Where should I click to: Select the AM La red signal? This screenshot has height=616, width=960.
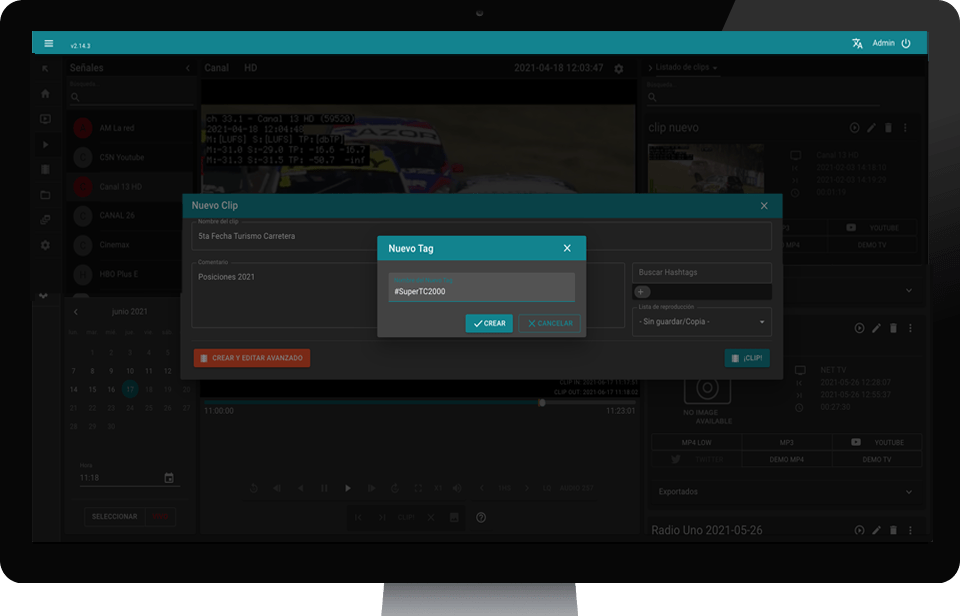(x=130, y=128)
